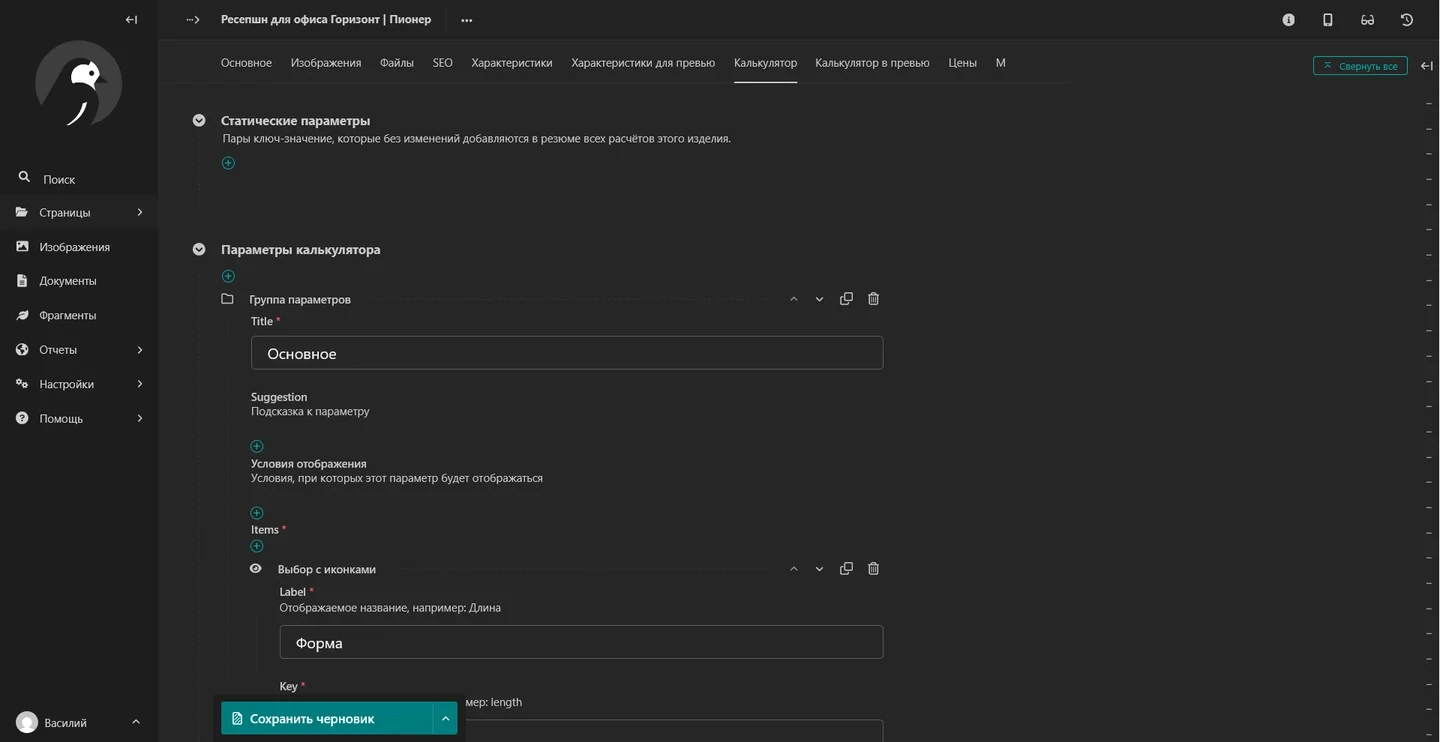Screen dimensions: 1440x742
Task: Move Группа параметров block down
Action: (820, 299)
